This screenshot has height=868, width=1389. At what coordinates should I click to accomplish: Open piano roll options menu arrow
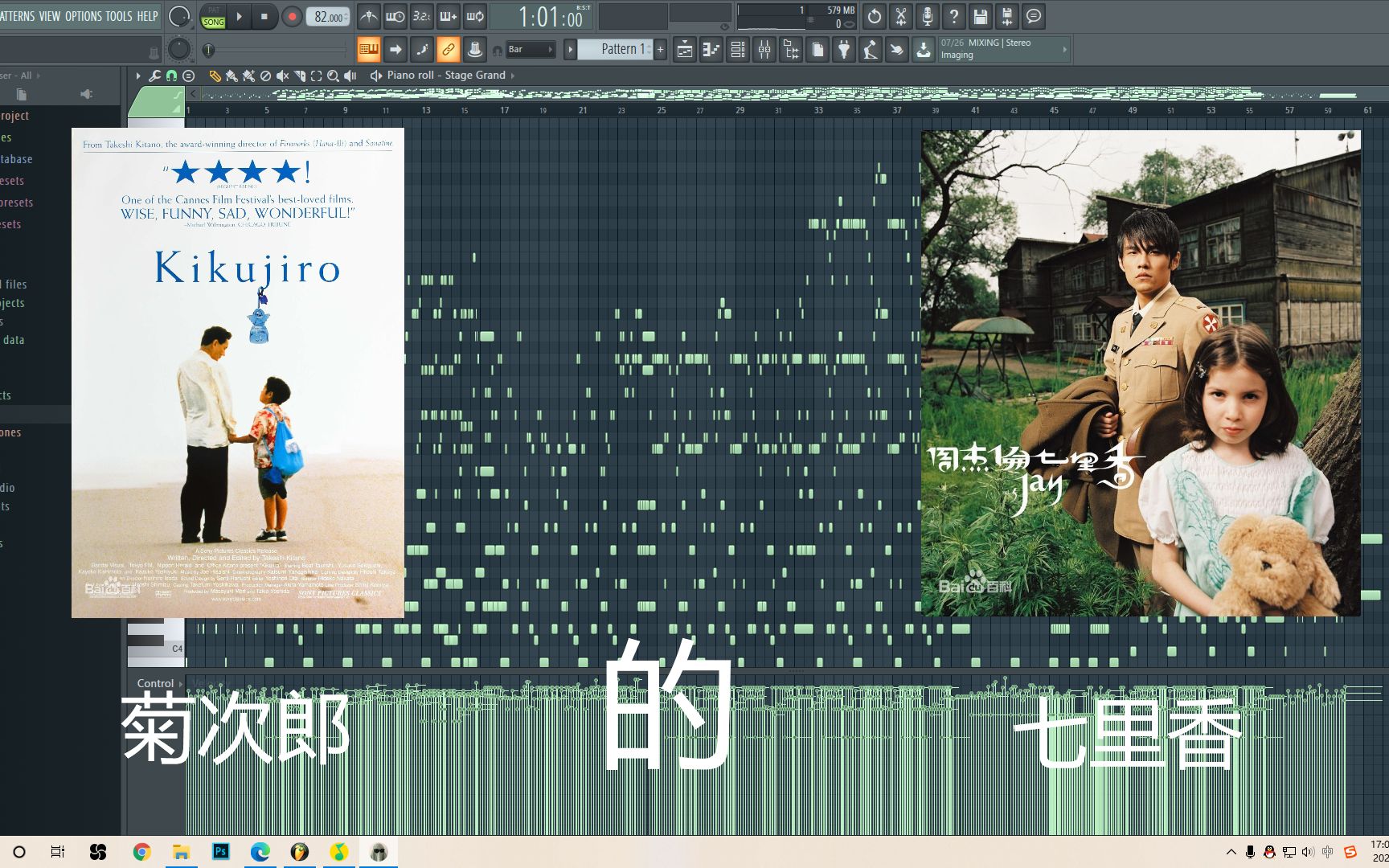(x=137, y=76)
